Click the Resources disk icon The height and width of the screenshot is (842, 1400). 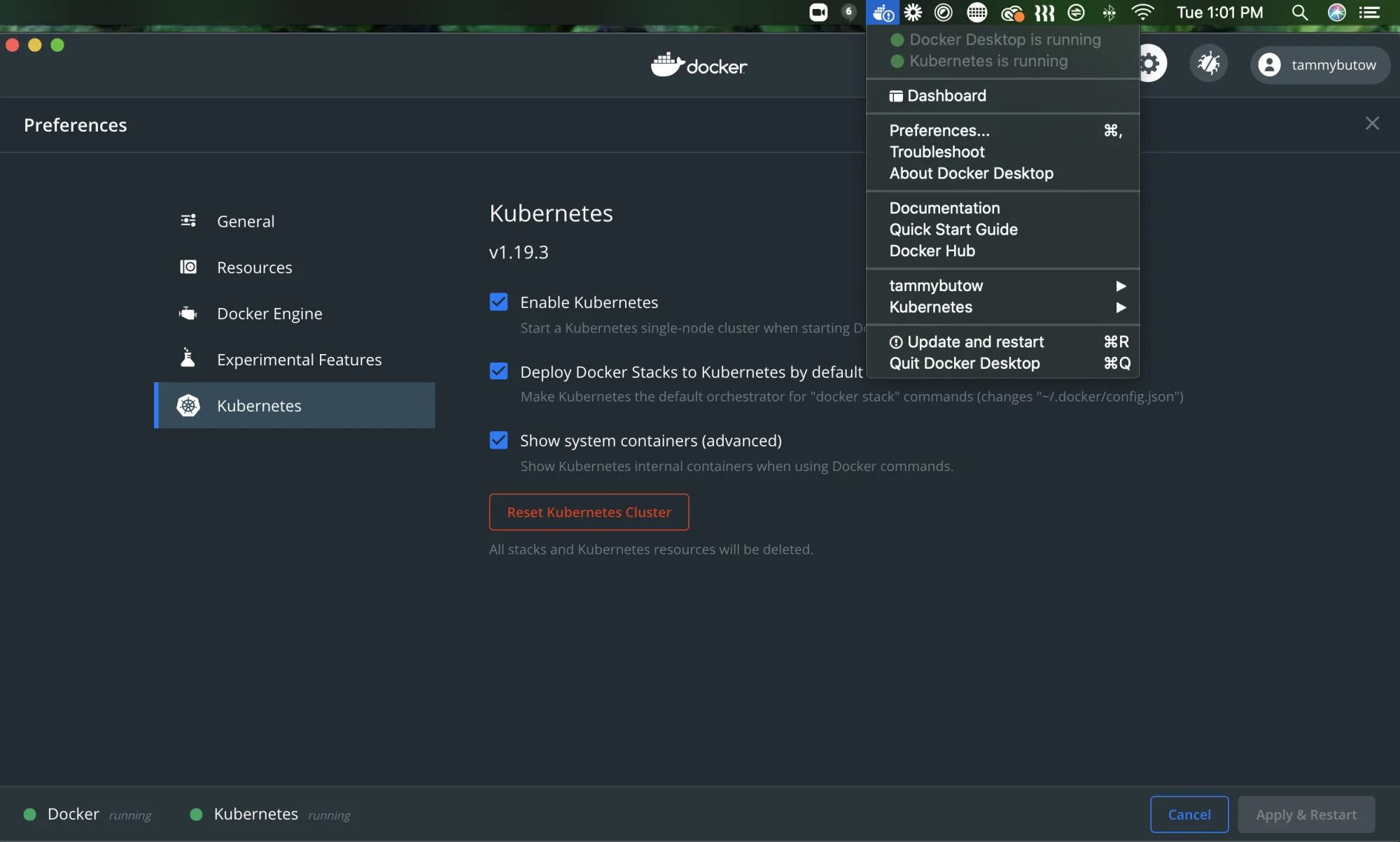pyautogui.click(x=188, y=267)
